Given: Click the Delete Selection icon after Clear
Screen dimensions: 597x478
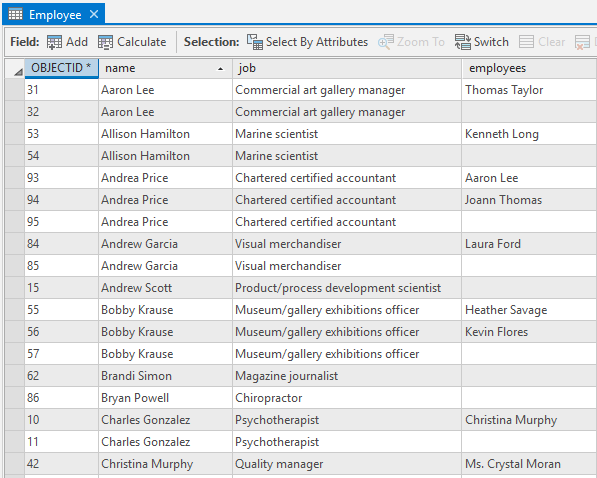Looking at the screenshot, I should coord(582,42).
